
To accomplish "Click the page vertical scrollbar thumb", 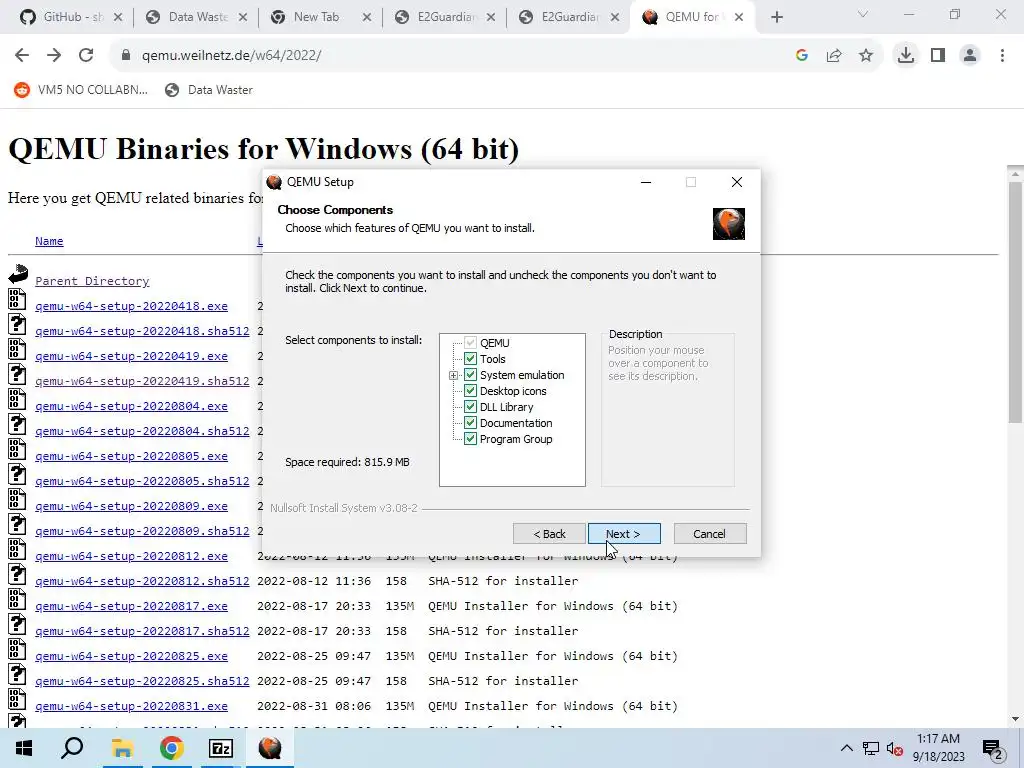I will pyautogui.click(x=1015, y=300).
